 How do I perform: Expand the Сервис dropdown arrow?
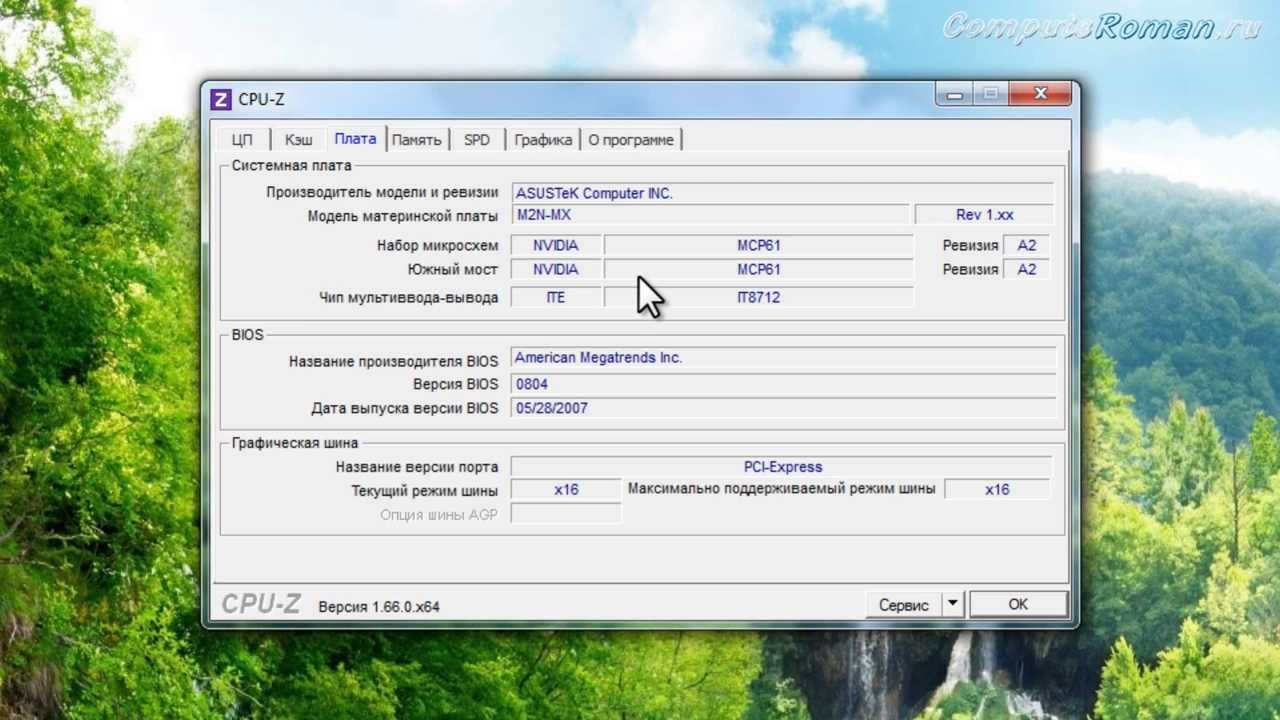tap(952, 605)
